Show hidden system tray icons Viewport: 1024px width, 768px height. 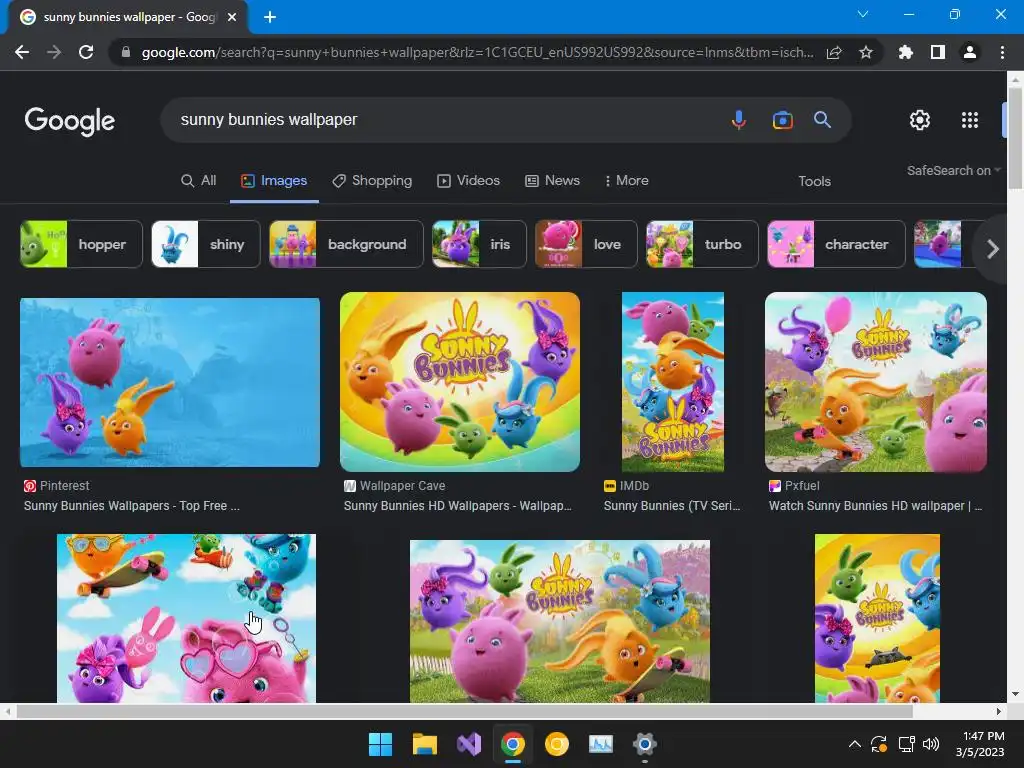[x=854, y=744]
